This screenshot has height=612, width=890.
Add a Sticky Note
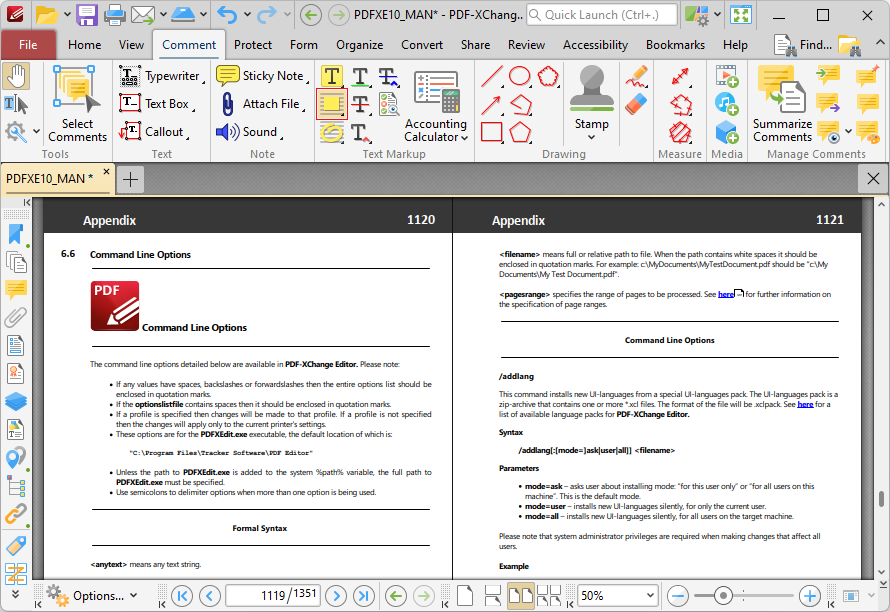coord(262,76)
